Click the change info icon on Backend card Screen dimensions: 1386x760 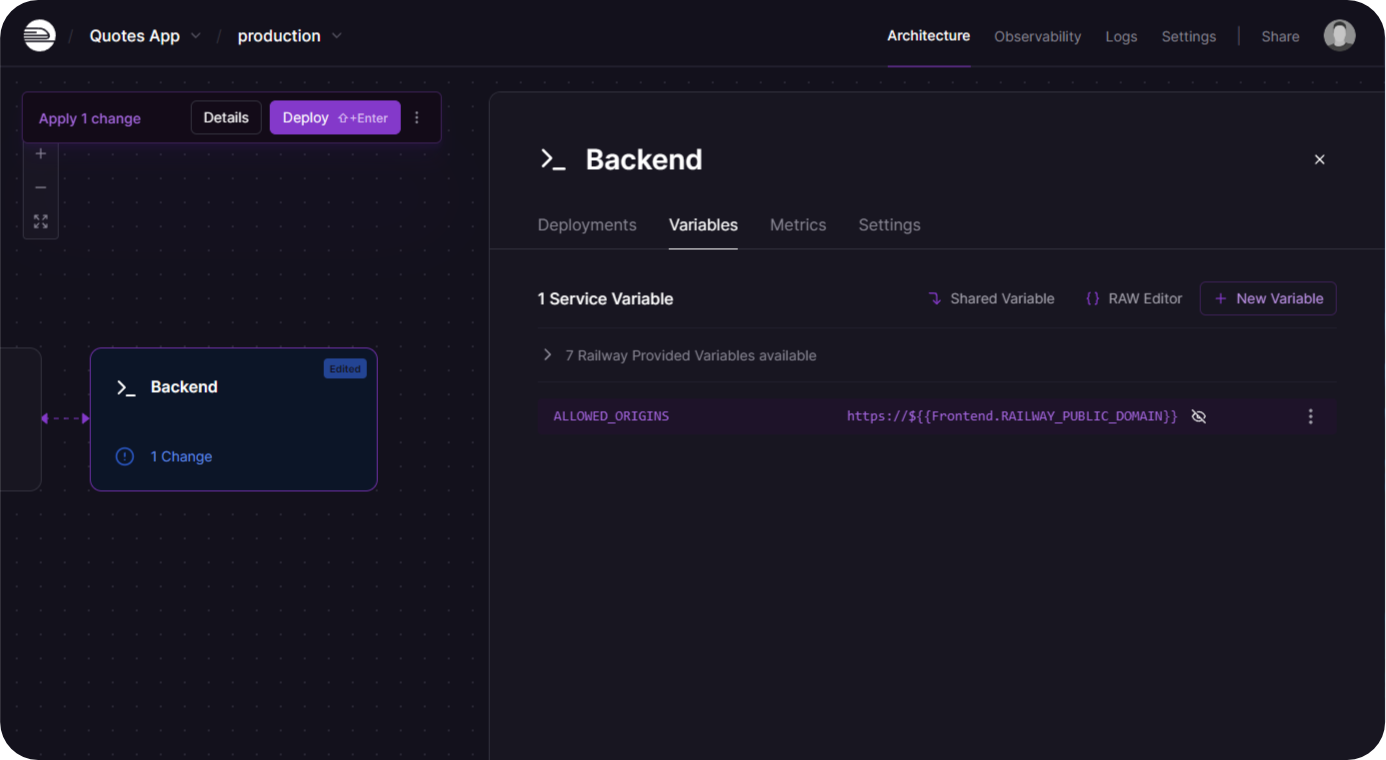click(x=125, y=457)
